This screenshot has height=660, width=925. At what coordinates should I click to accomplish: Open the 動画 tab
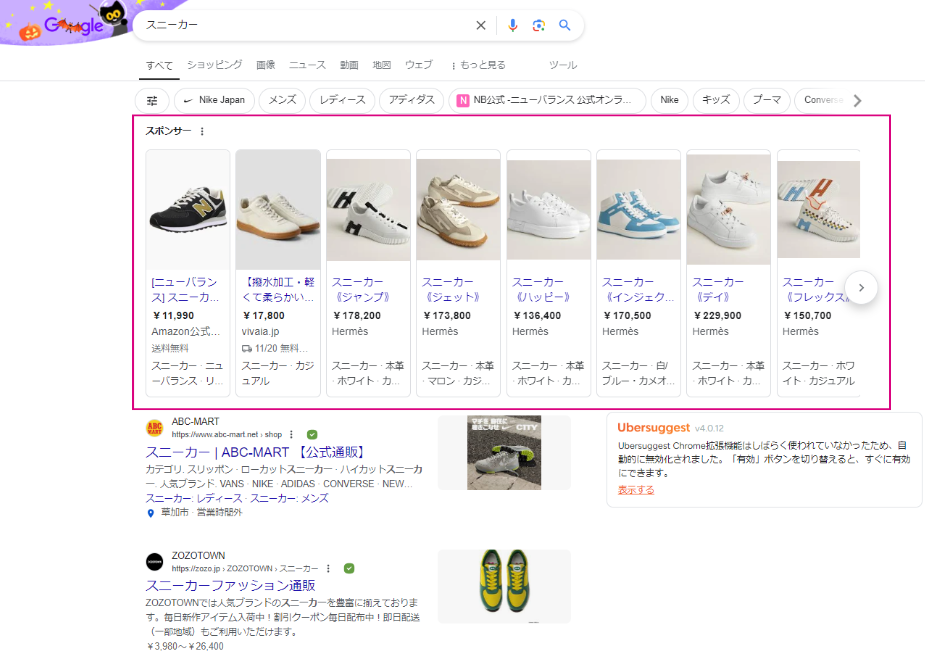click(x=349, y=65)
